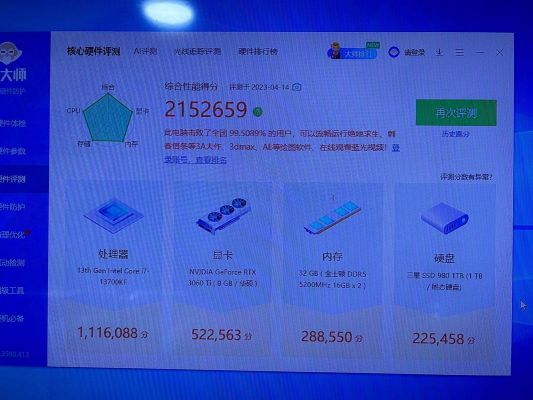The width and height of the screenshot is (533, 400).
Task: Click the 鲁大师 logo in the sidebar
Action: click(12, 62)
